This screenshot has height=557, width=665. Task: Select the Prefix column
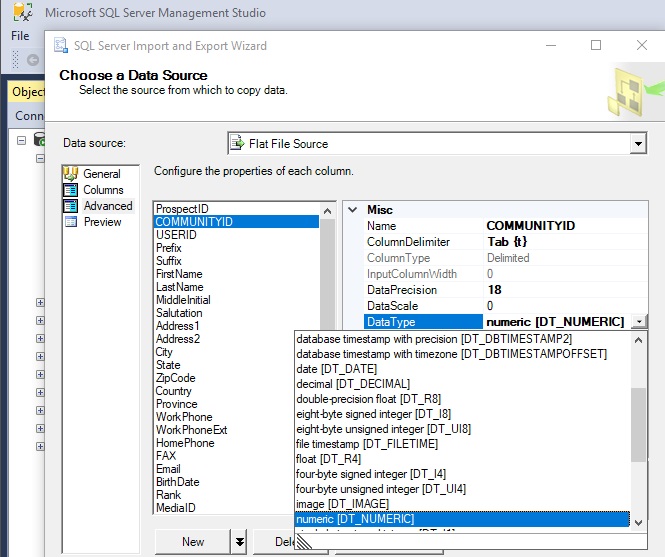click(x=168, y=248)
